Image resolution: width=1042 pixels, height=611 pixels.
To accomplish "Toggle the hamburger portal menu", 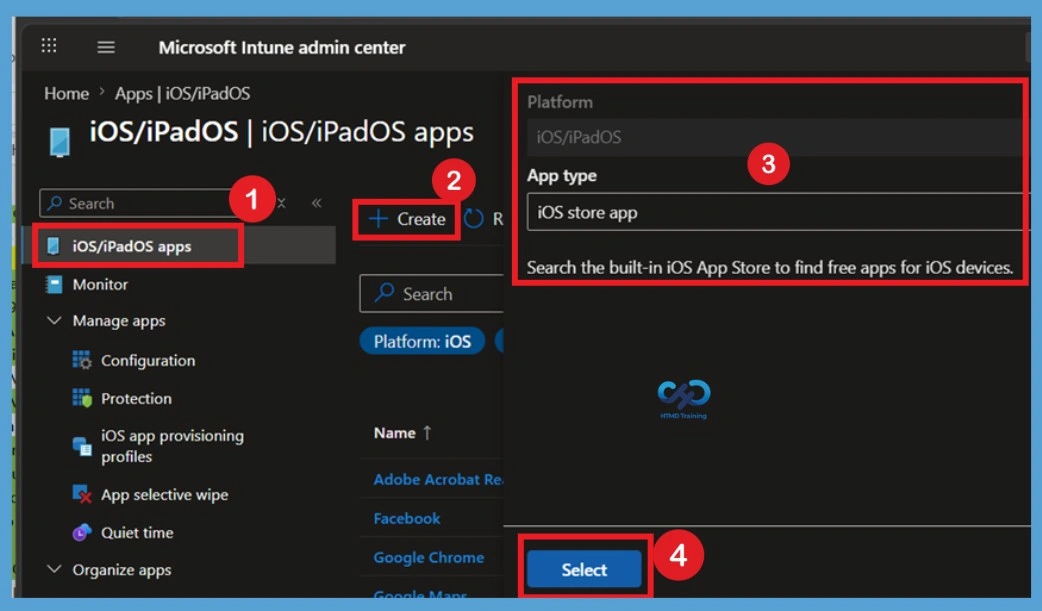I will click(106, 47).
